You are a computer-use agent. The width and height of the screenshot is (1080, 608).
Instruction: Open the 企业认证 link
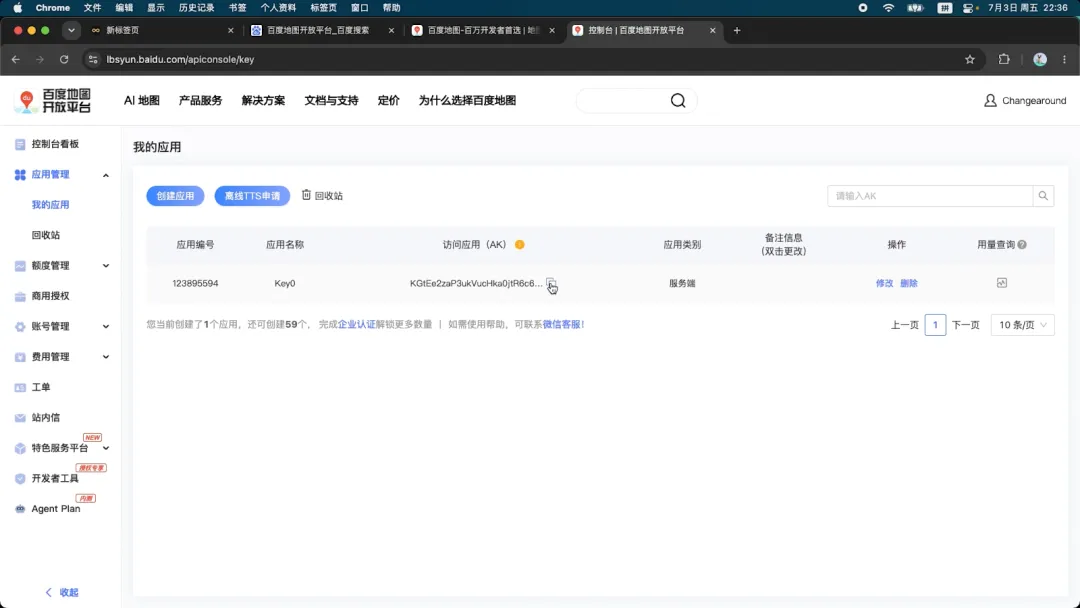click(357, 324)
